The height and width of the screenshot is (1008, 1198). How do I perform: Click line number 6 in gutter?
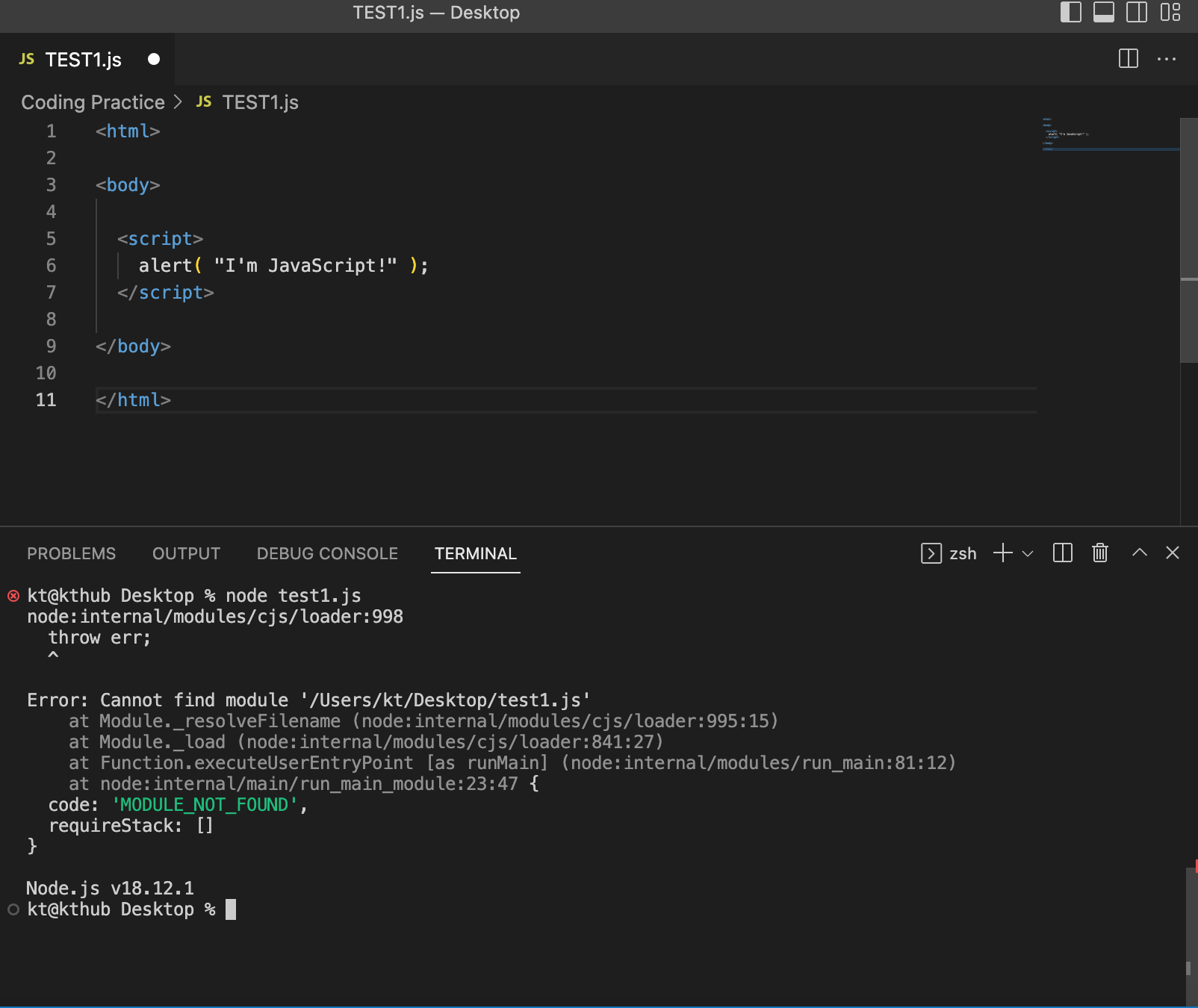pos(51,266)
